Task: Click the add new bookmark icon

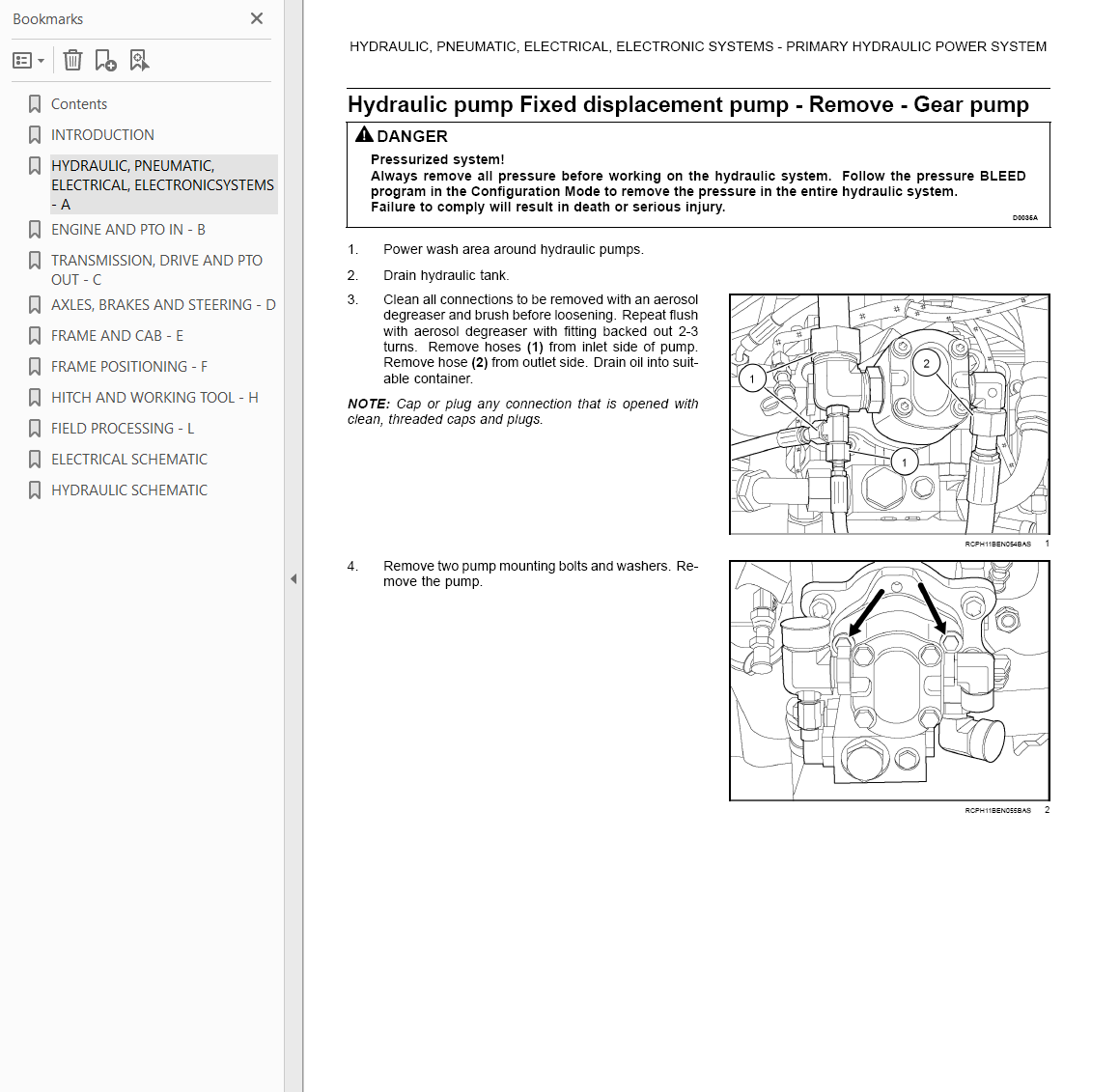Action: click(105, 61)
